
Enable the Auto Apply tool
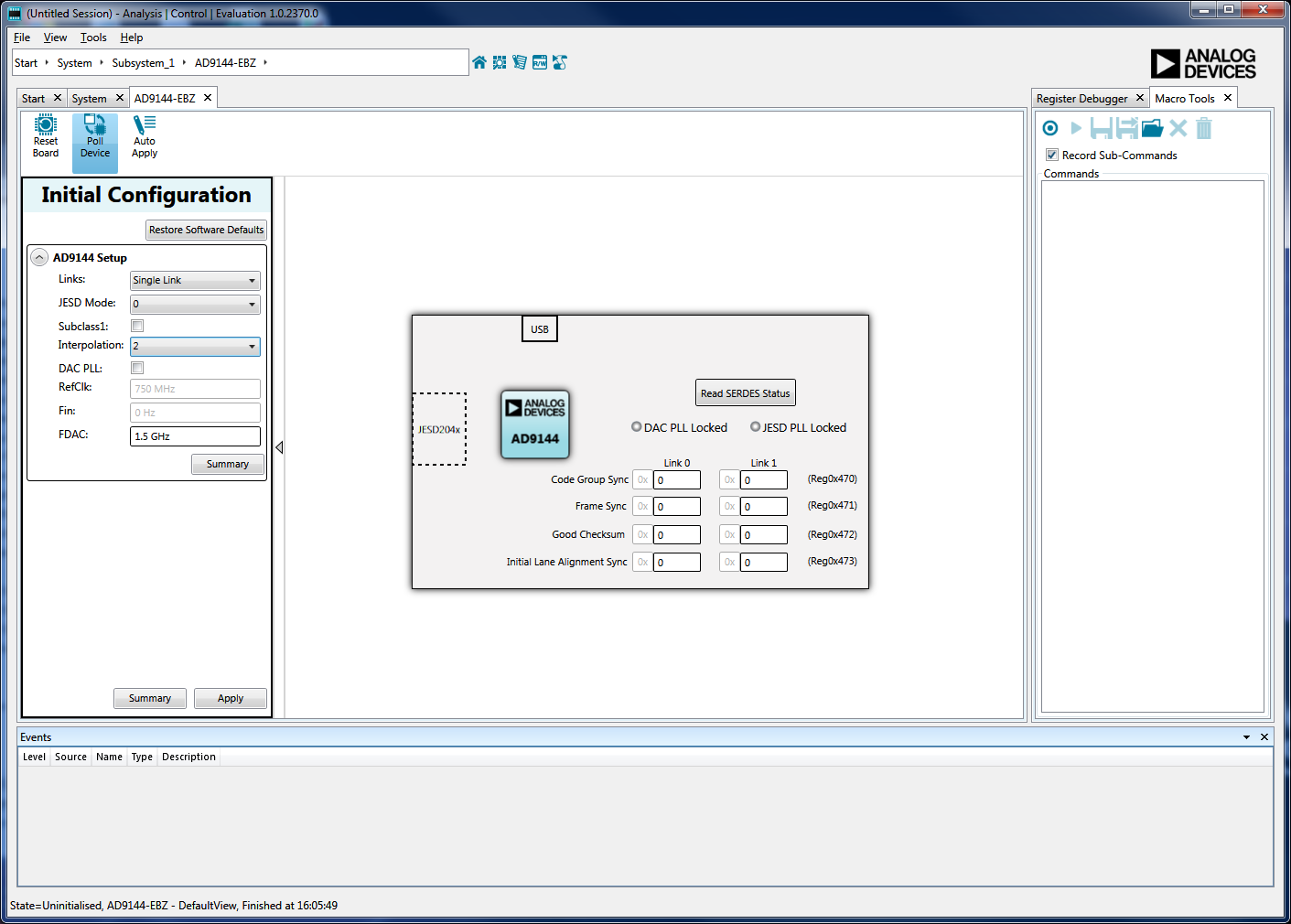(x=145, y=135)
